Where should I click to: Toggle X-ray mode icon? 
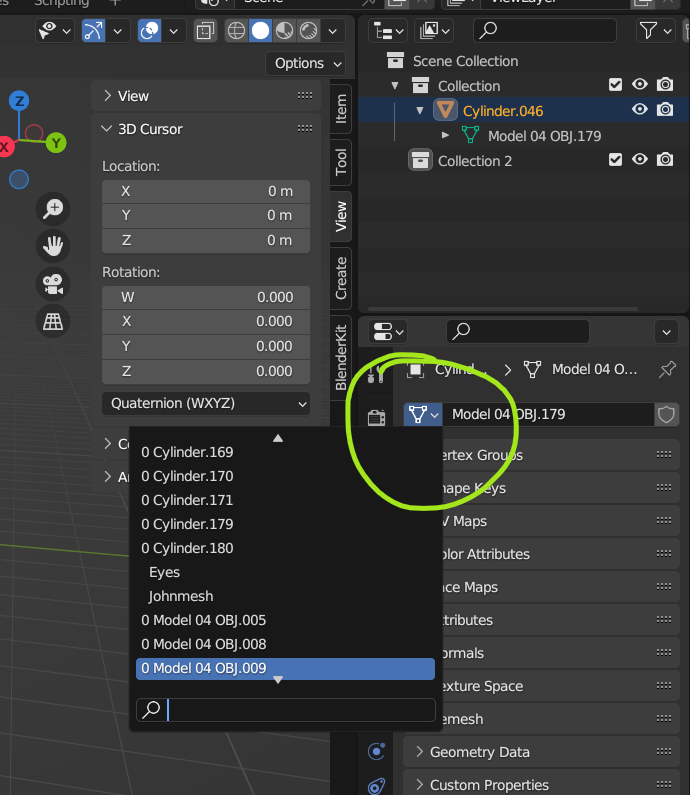(x=205, y=31)
